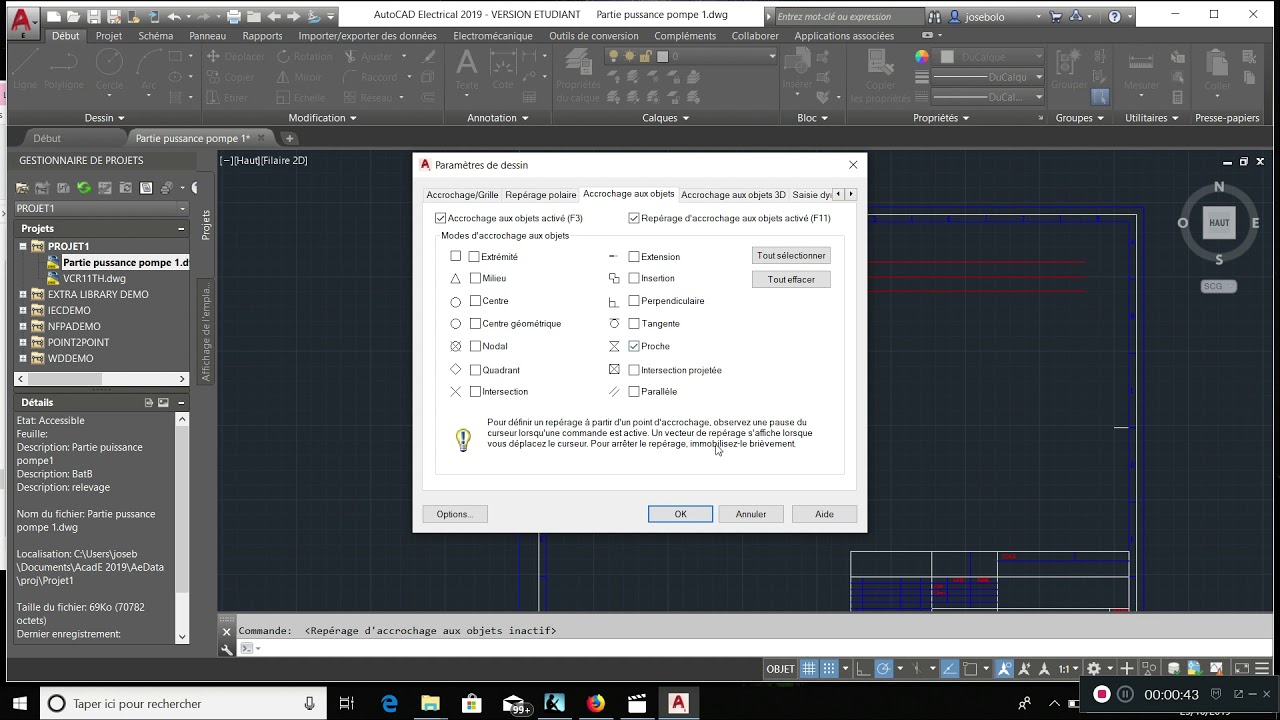Confirm the dialog with OK

pos(680,514)
